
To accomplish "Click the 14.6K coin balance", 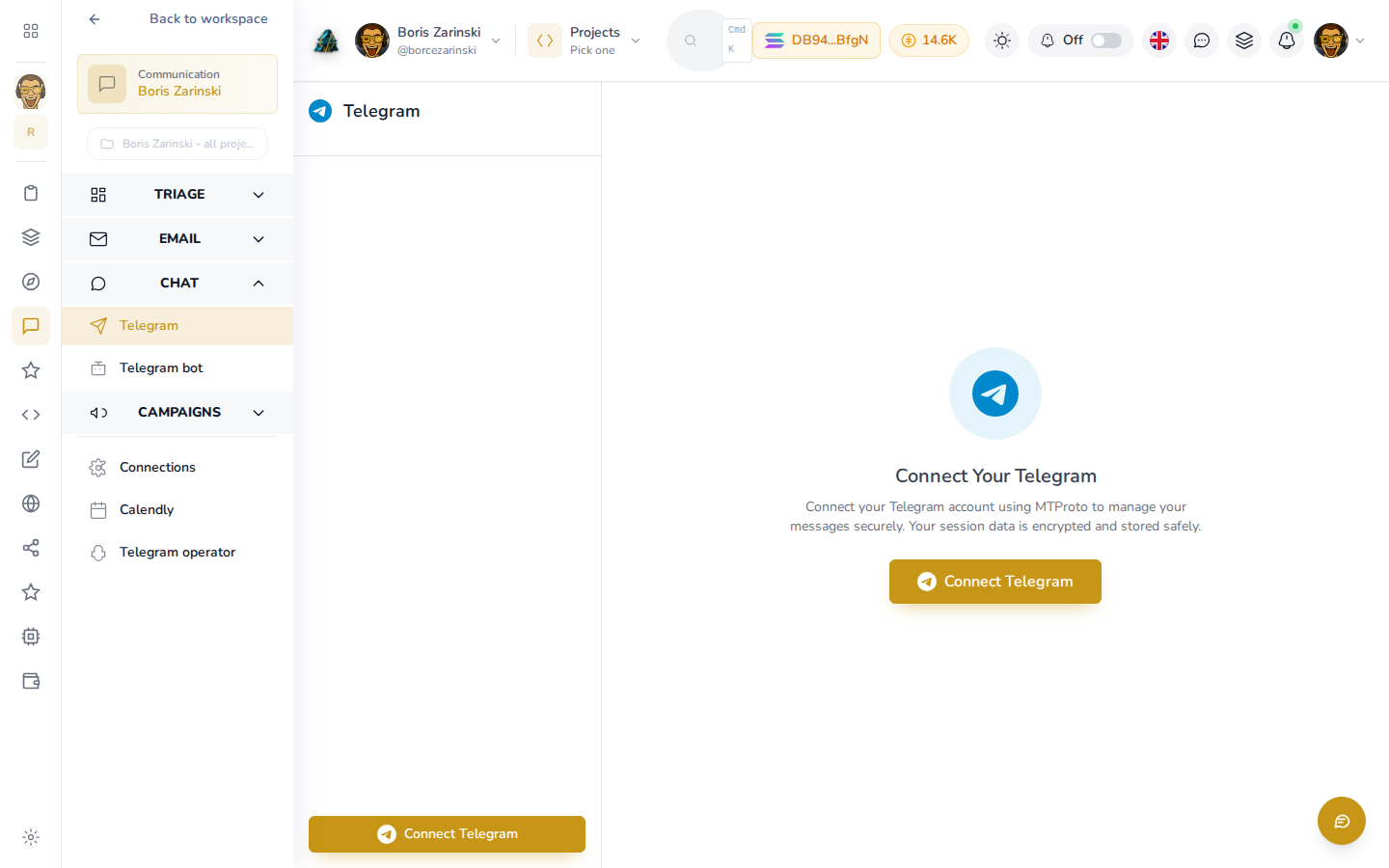I will [x=929, y=41].
